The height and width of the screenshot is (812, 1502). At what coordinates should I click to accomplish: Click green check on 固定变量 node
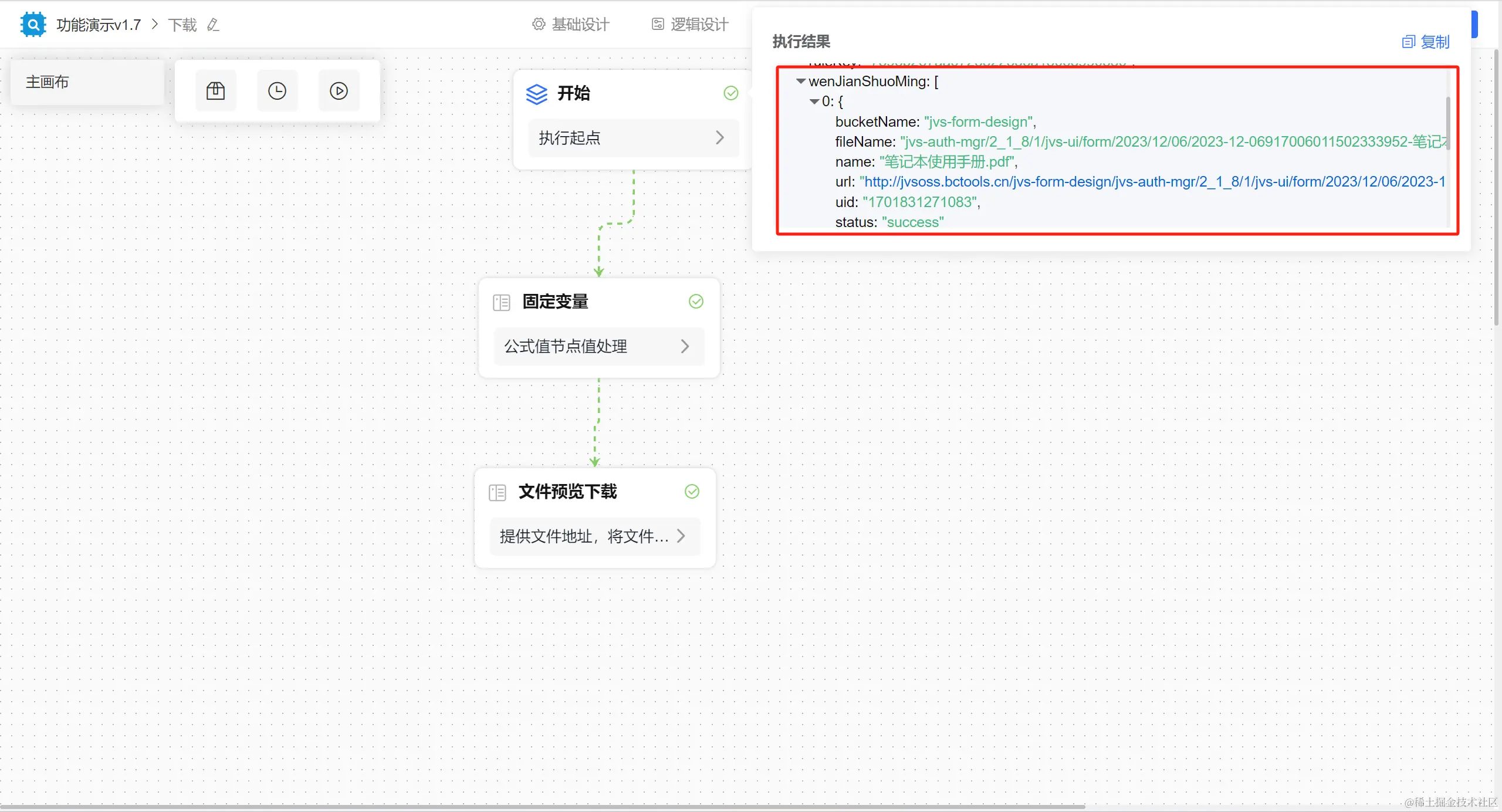[696, 302]
